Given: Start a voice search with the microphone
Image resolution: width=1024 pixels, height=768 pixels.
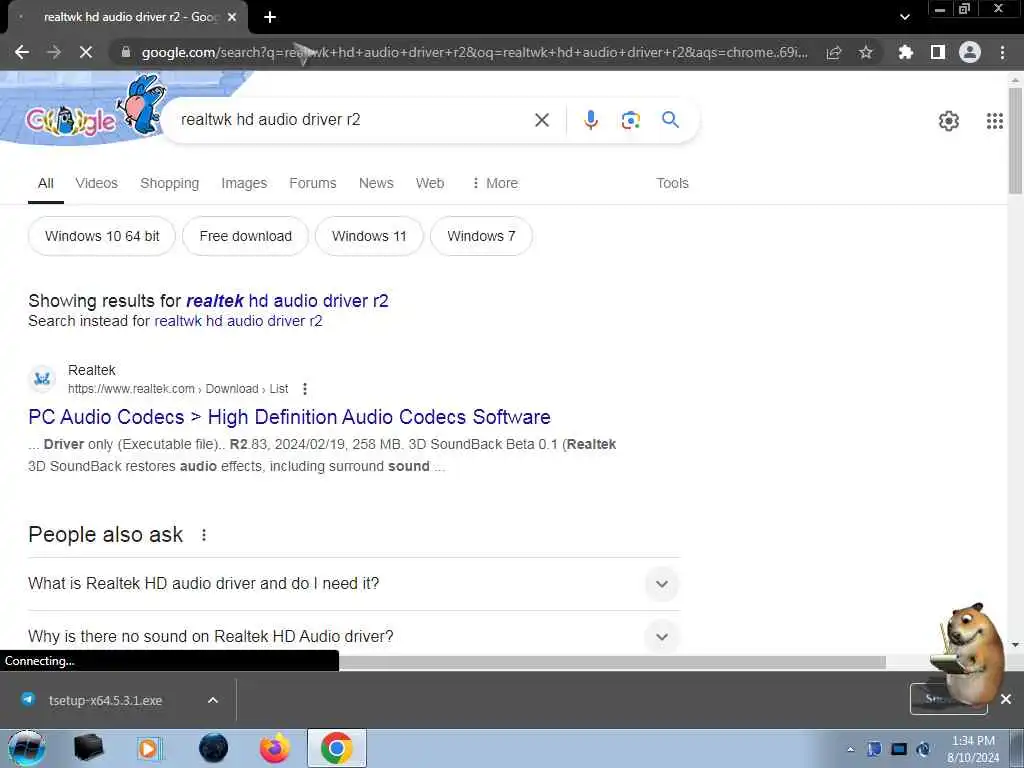Looking at the screenshot, I should click(x=590, y=120).
